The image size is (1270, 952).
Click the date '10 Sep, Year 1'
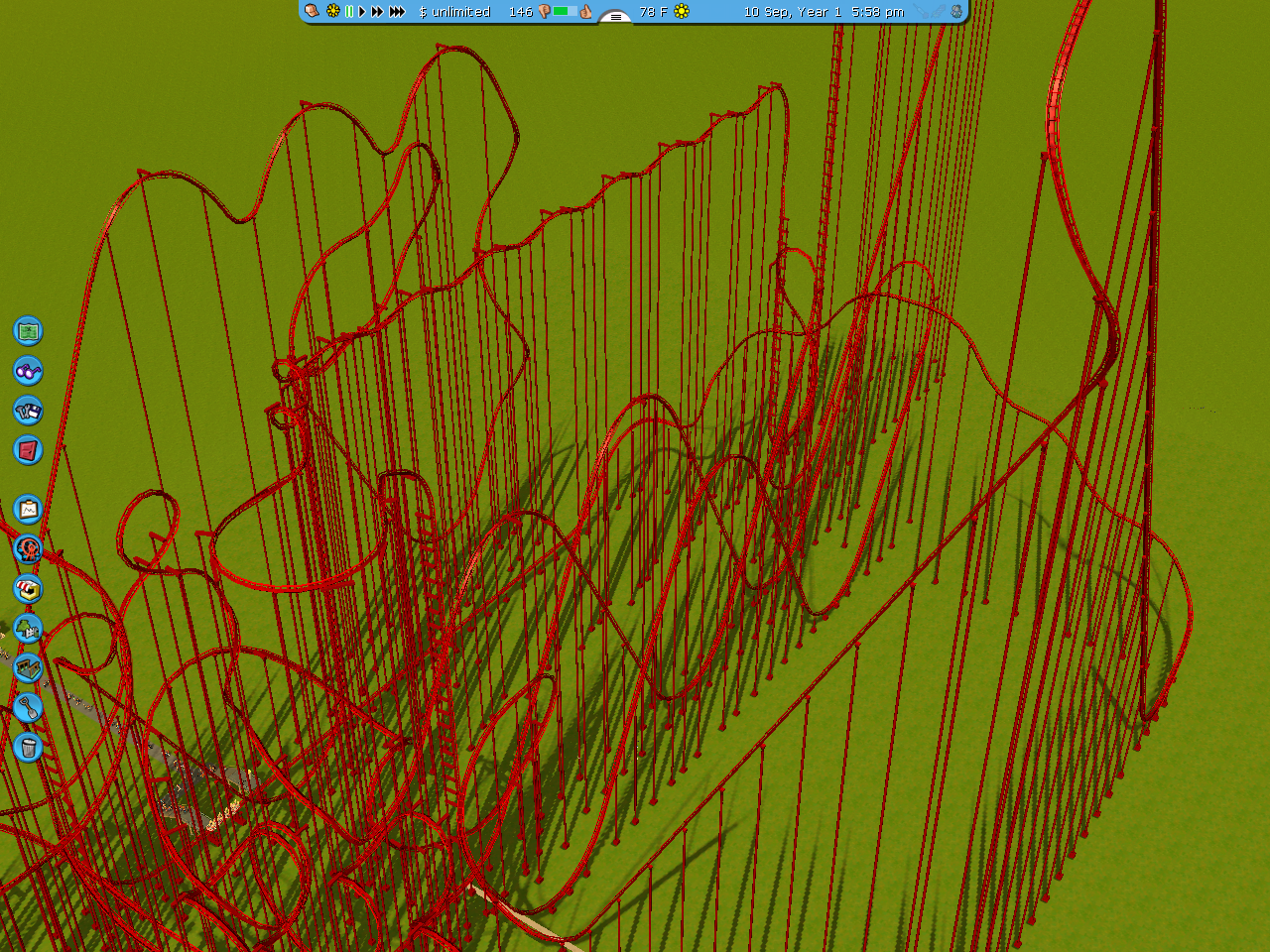(x=793, y=12)
